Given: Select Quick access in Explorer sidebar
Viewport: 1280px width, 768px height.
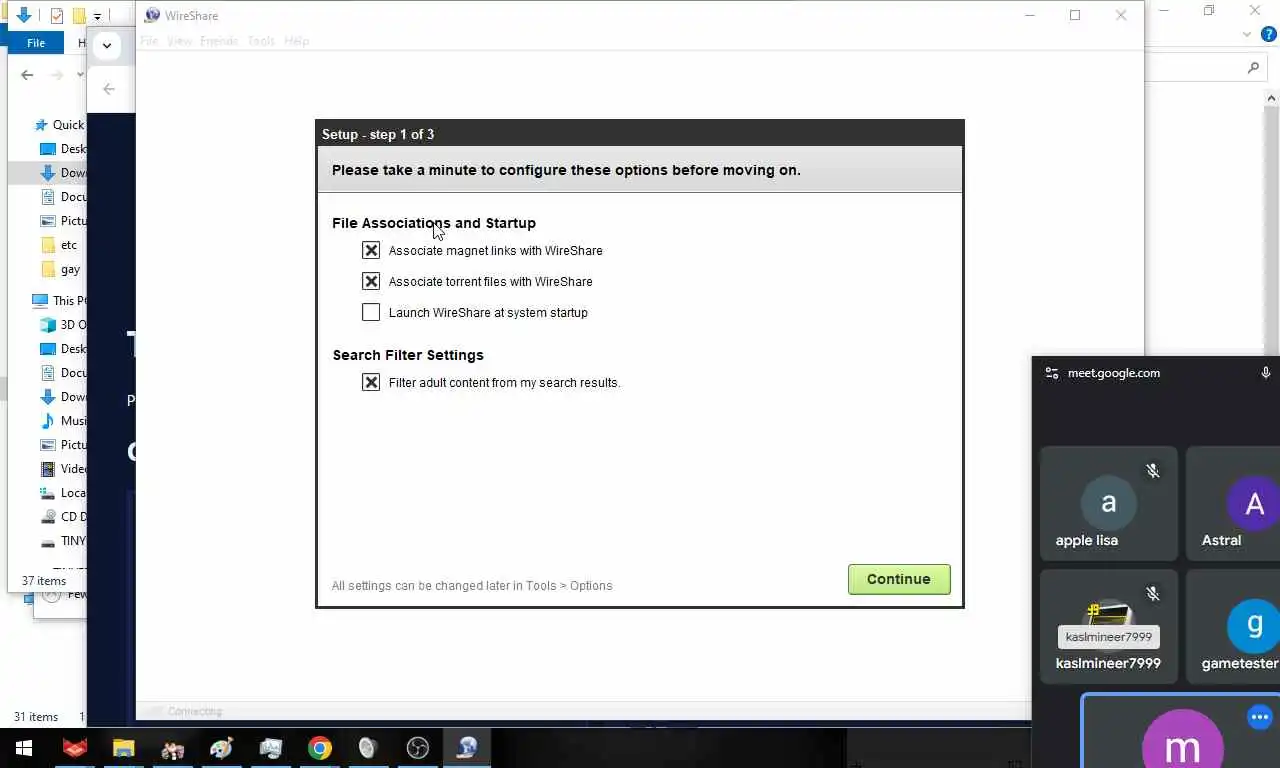Looking at the screenshot, I should coord(60,125).
